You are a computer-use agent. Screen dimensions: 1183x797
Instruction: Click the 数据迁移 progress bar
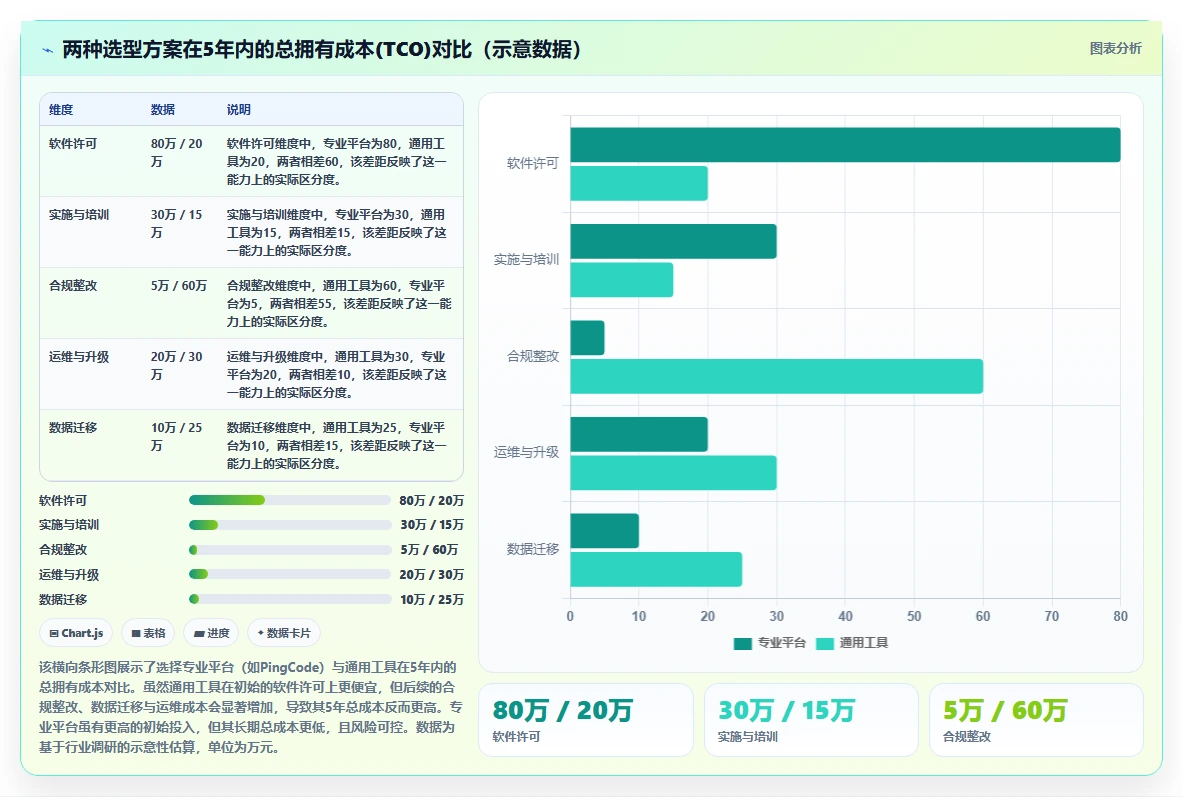pyautogui.click(x=290, y=599)
